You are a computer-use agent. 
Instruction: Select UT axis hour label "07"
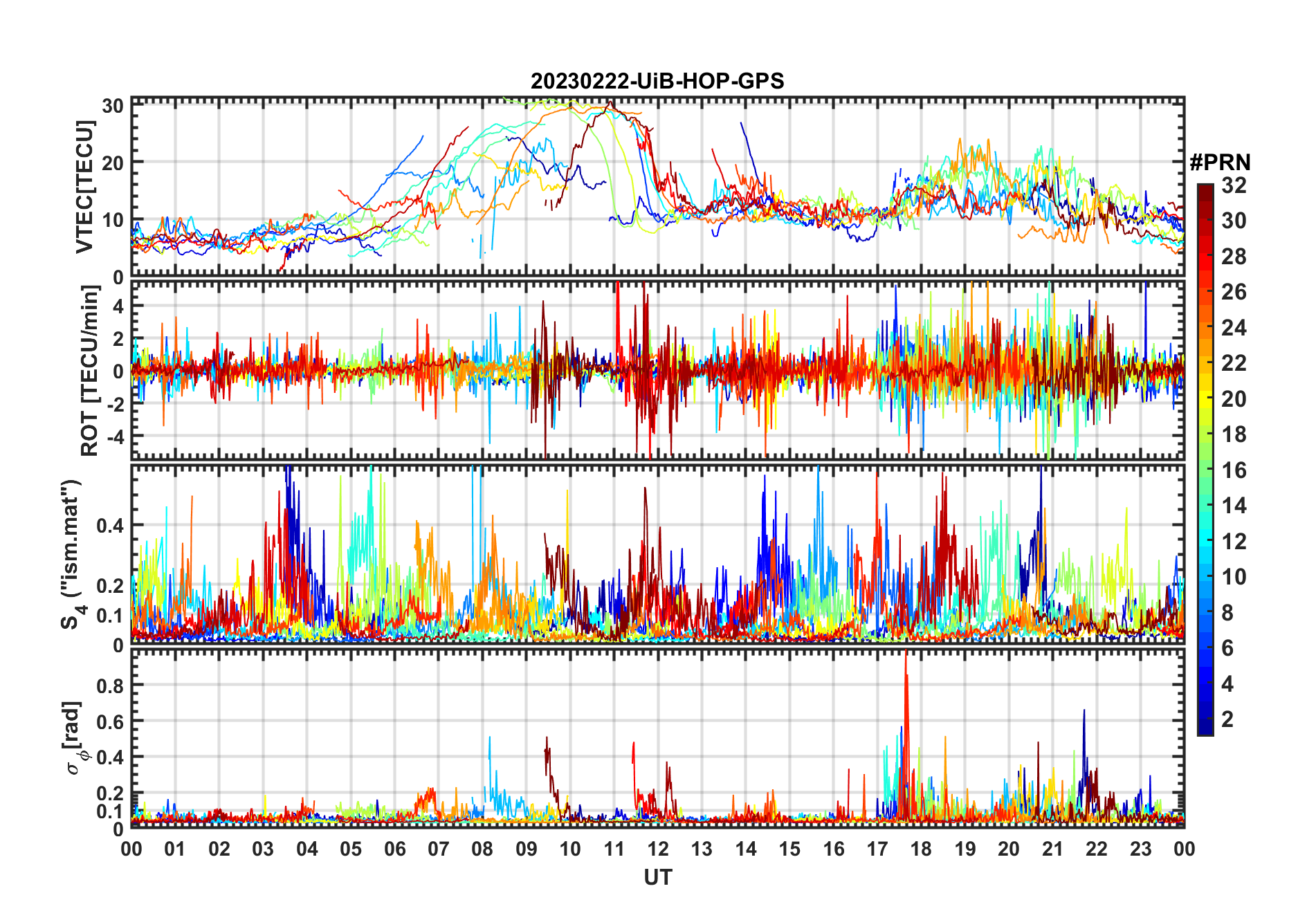coord(439,849)
